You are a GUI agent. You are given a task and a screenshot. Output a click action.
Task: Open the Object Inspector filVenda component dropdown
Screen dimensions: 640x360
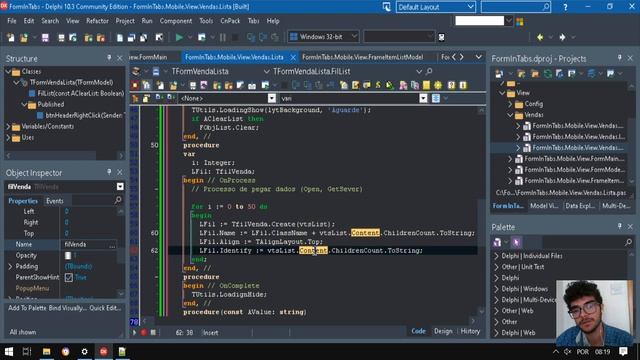tap(120, 187)
